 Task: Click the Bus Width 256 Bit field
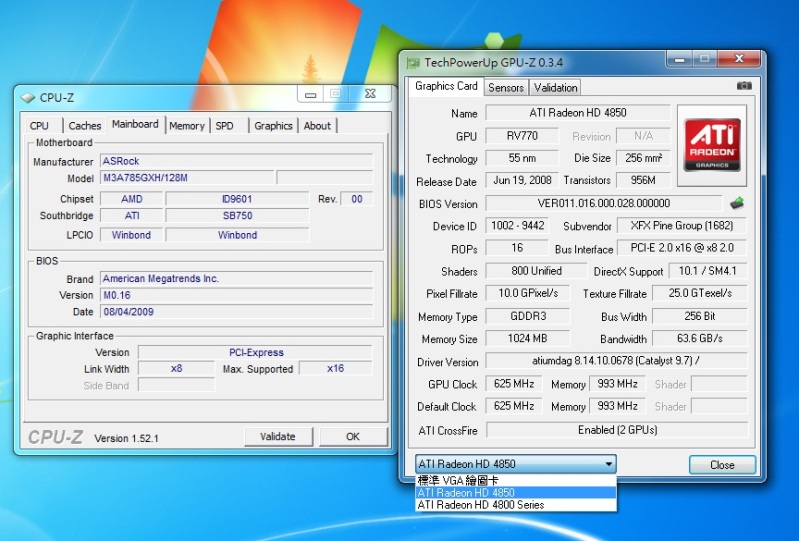700,316
